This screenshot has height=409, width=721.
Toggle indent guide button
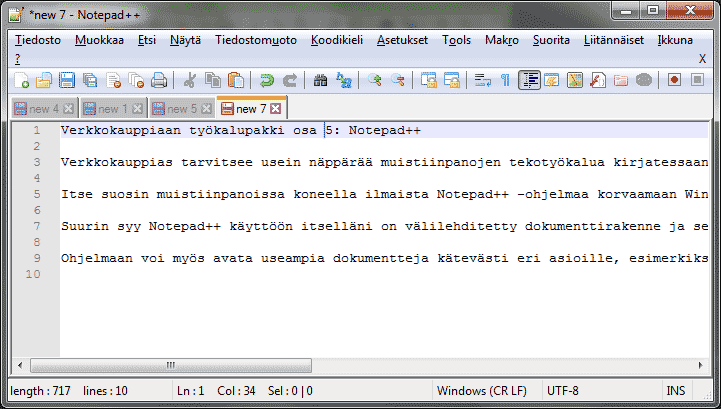(x=529, y=80)
